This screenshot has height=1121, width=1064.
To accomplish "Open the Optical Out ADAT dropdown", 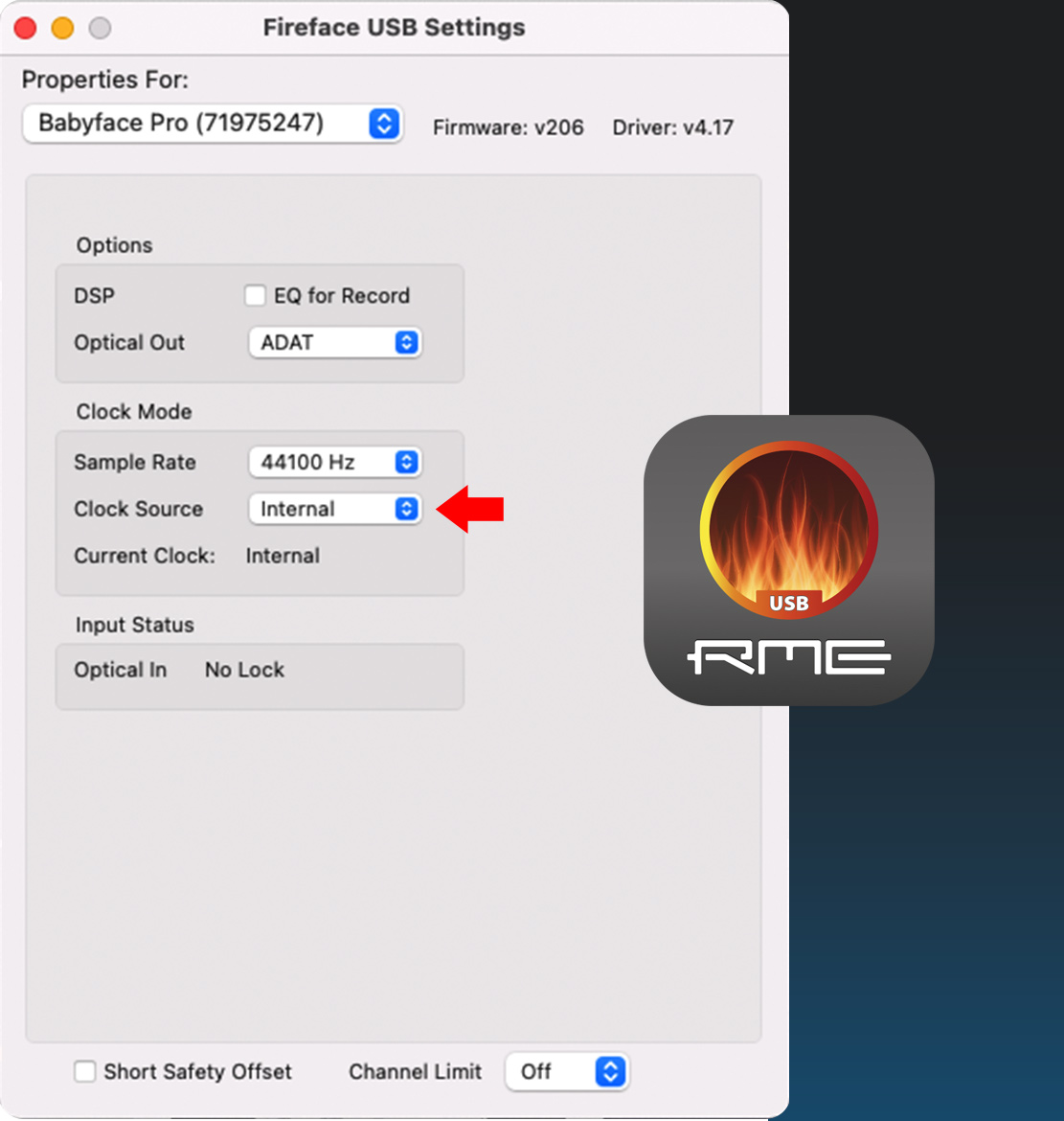I will [x=335, y=342].
